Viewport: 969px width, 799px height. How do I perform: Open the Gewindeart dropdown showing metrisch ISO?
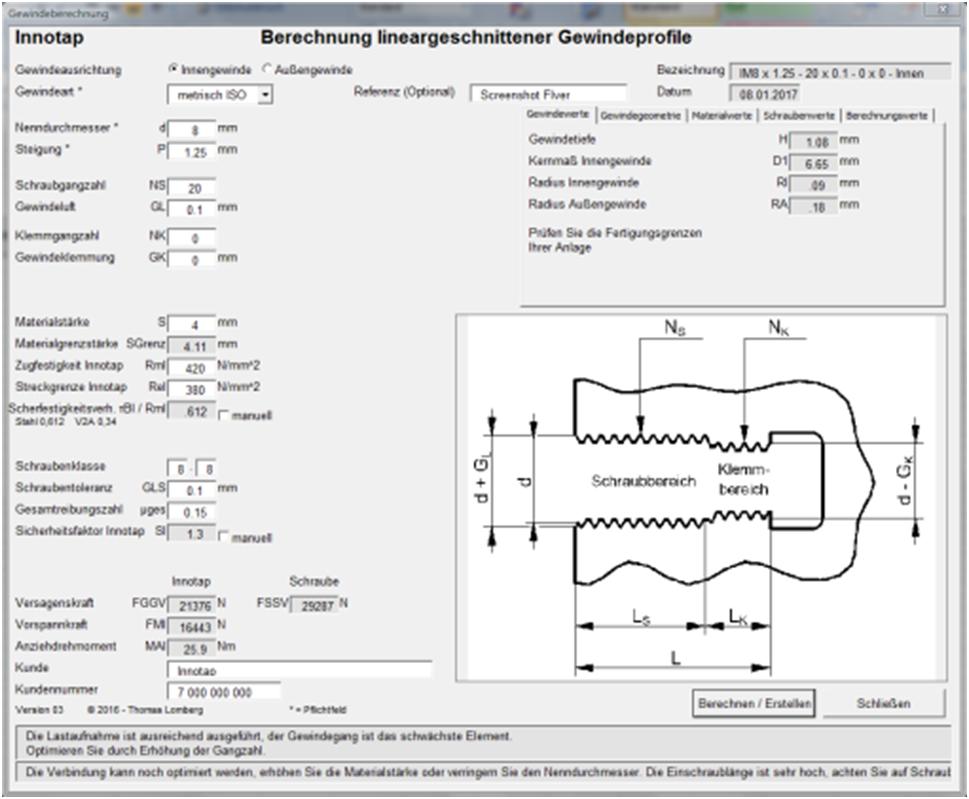(265, 95)
